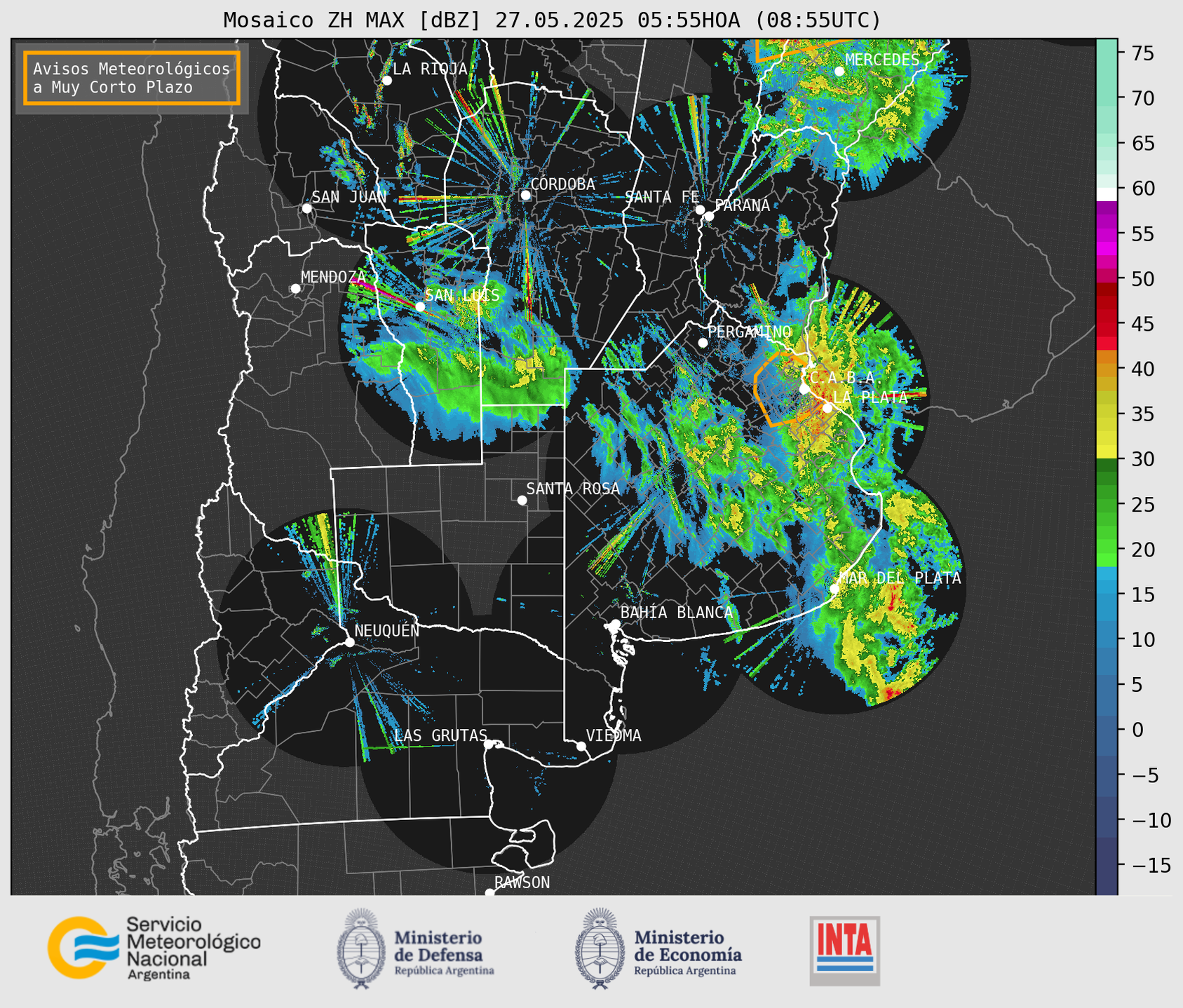Click the 70 dBZ label on the scale
This screenshot has width=1183, height=1008.
coord(1143,98)
